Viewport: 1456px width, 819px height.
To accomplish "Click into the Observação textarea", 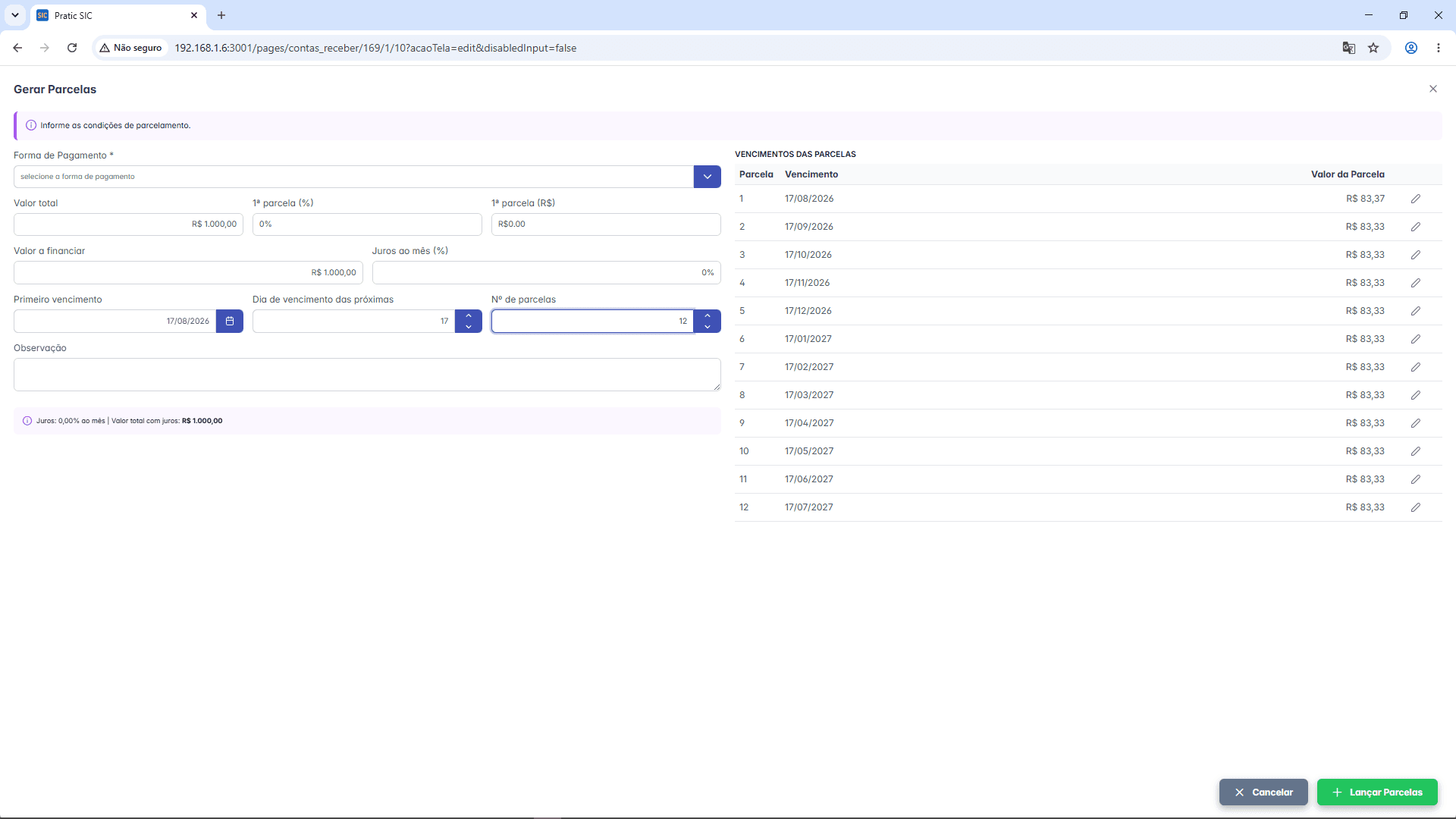I will [x=367, y=375].
